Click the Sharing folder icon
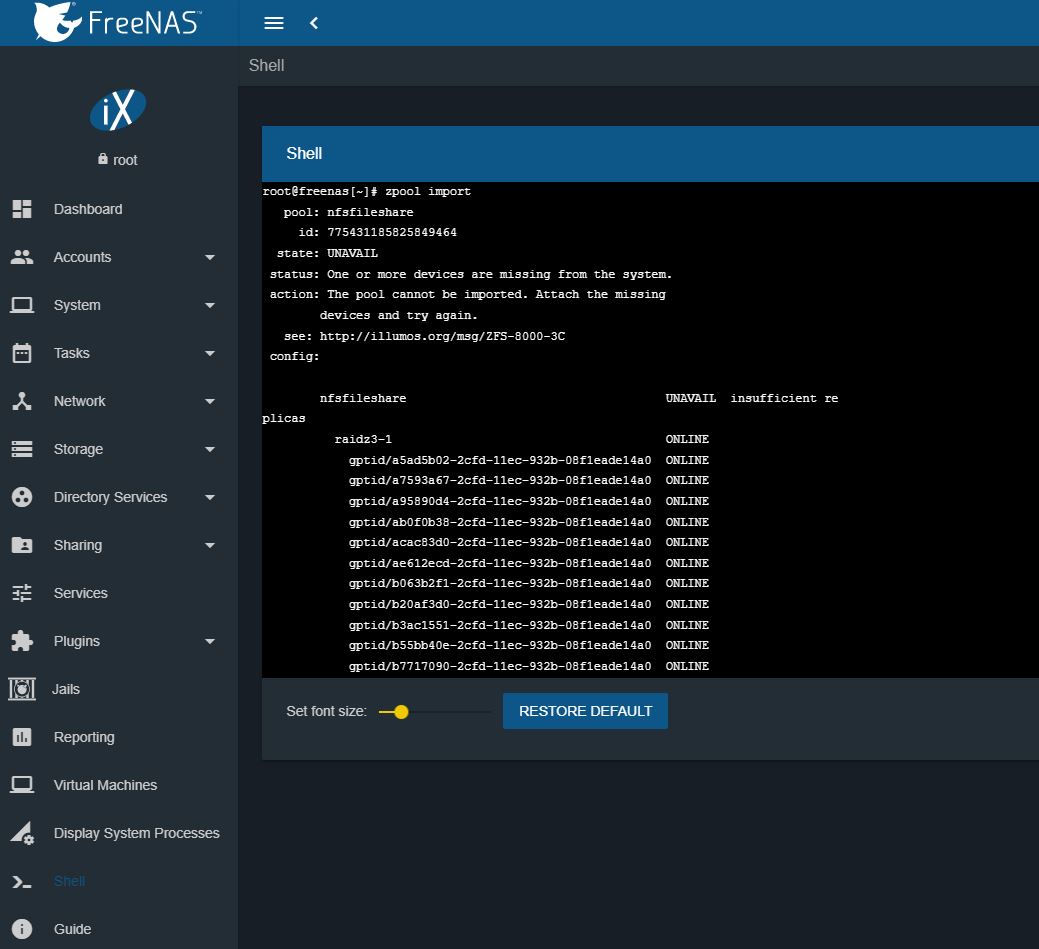Viewport: 1039px width, 949px height. tap(22, 545)
